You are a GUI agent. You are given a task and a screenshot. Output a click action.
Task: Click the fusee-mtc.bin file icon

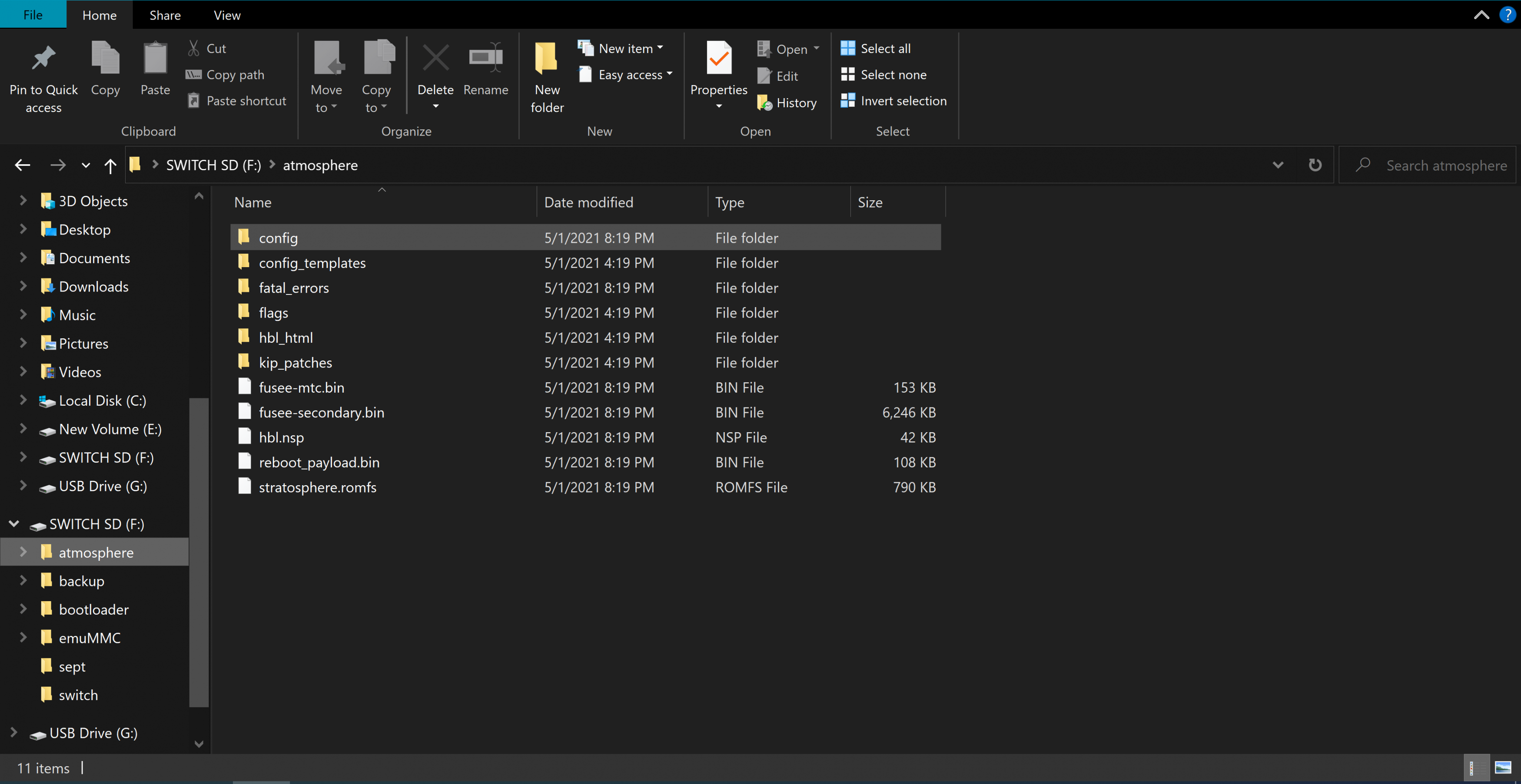244,387
